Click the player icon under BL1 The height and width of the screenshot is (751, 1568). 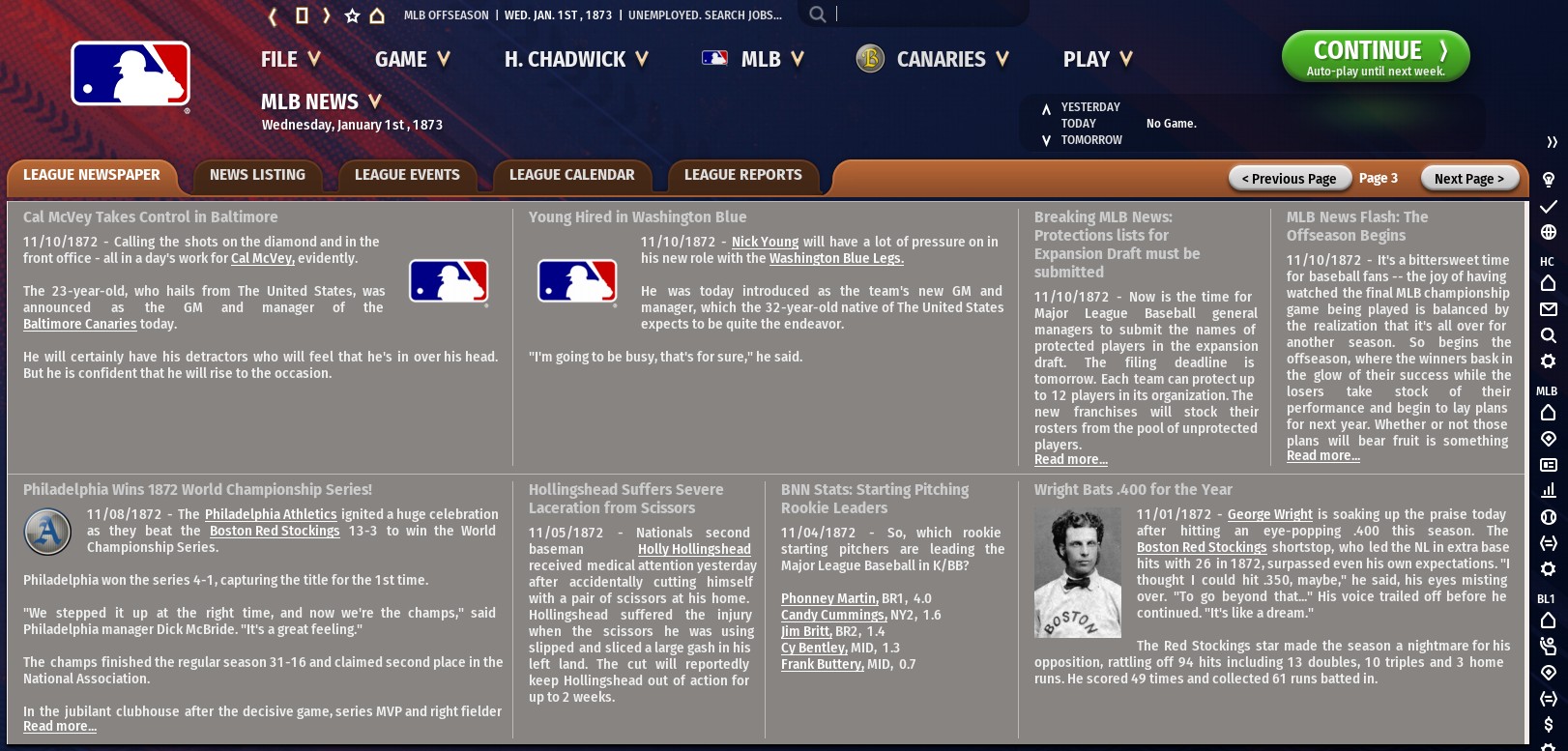tap(1548, 647)
